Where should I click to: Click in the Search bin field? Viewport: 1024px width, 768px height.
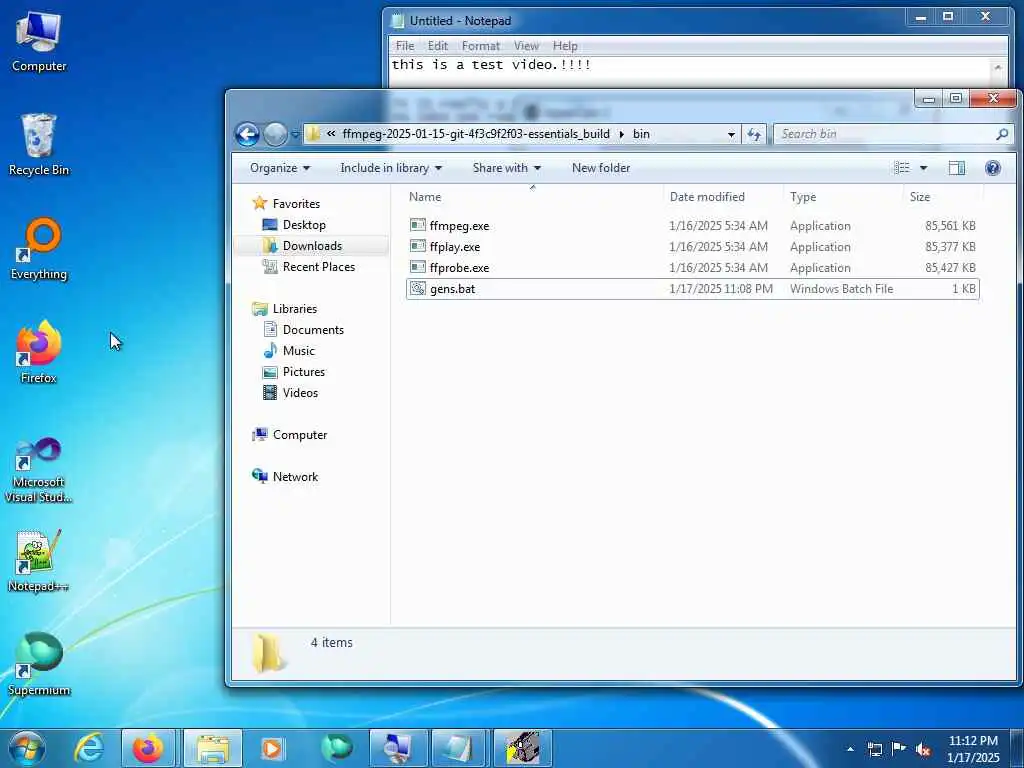[883, 134]
